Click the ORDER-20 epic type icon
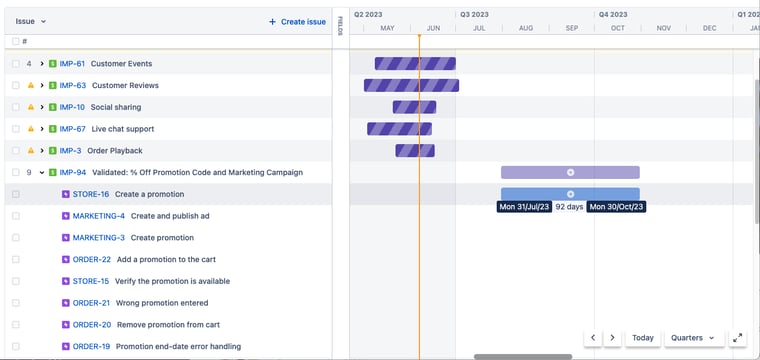The height and width of the screenshot is (360, 760). tap(66, 325)
